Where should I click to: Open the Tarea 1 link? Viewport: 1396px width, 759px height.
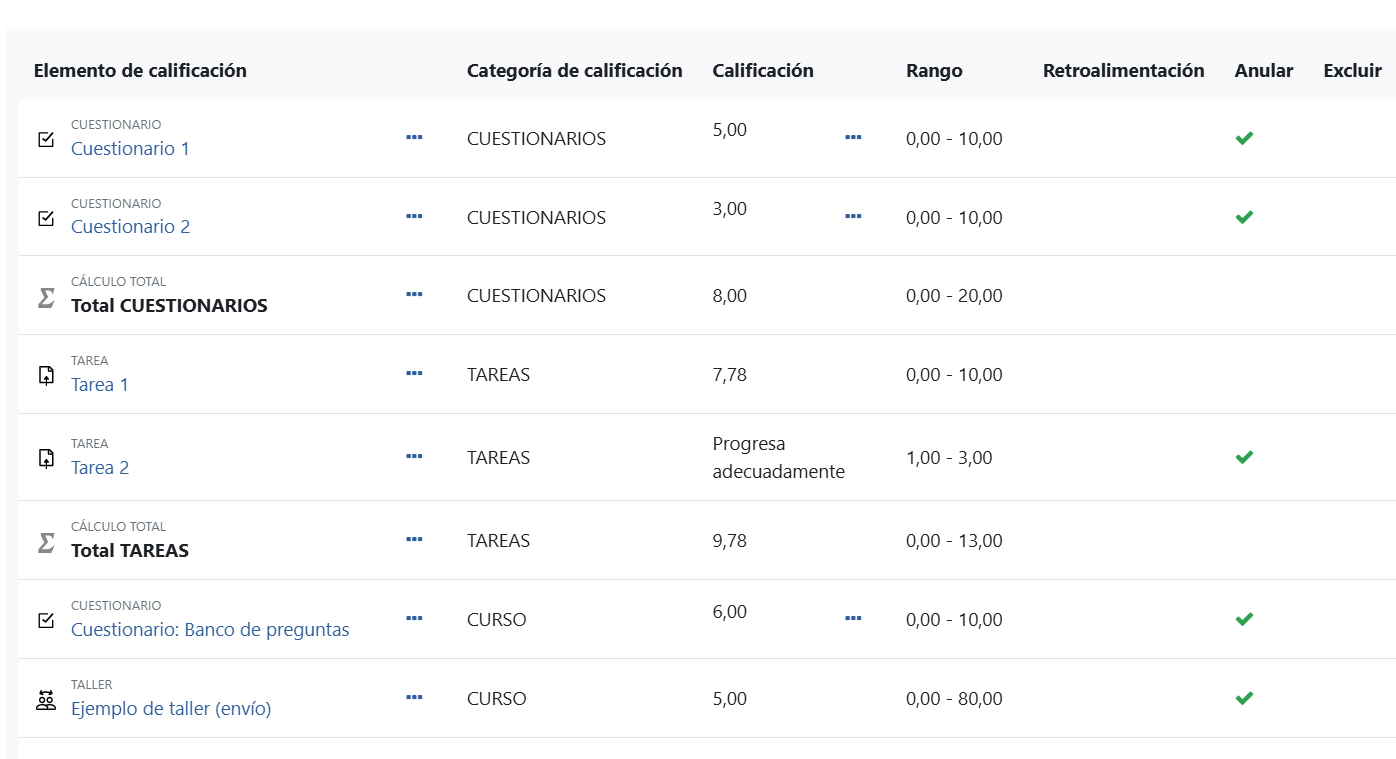pyautogui.click(x=100, y=384)
